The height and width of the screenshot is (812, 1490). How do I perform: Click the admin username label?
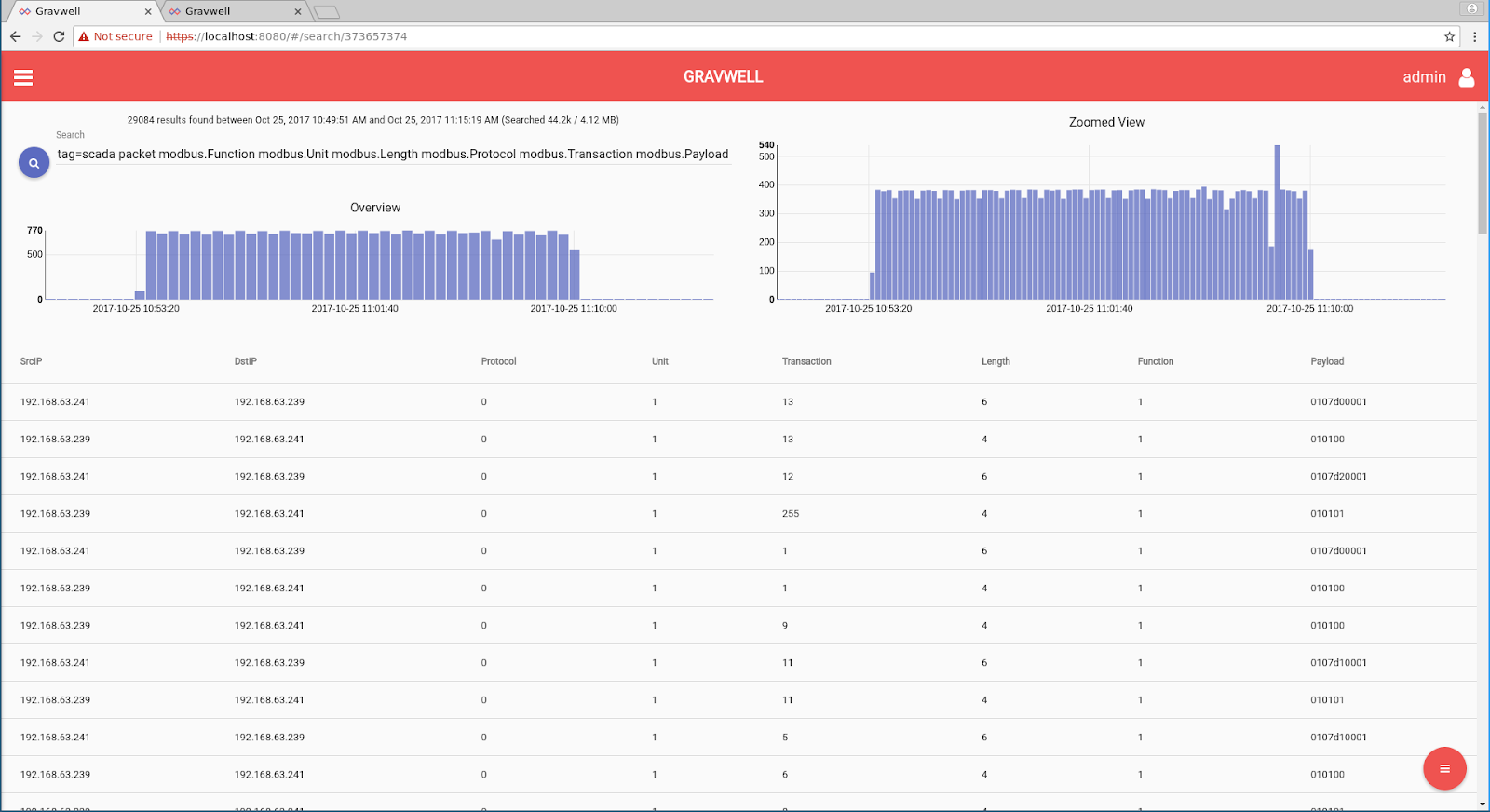pyautogui.click(x=1424, y=77)
